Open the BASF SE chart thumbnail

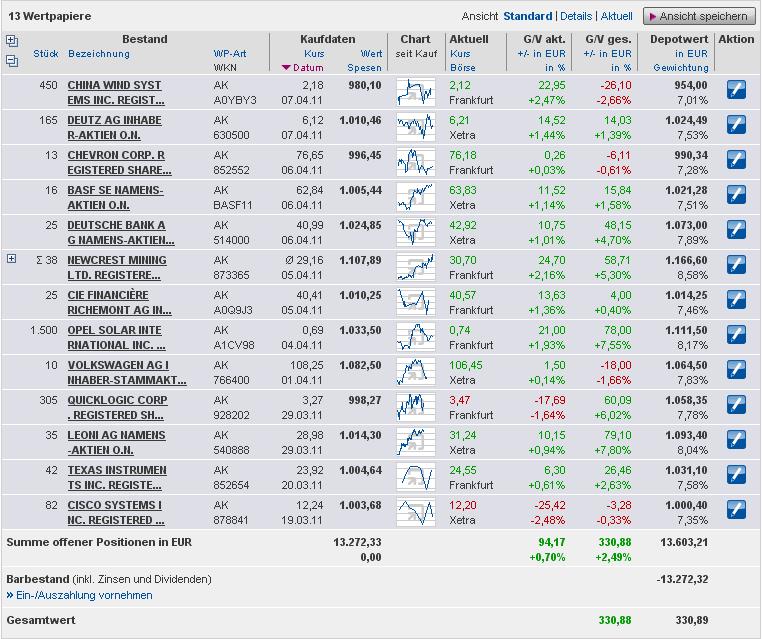click(x=415, y=197)
